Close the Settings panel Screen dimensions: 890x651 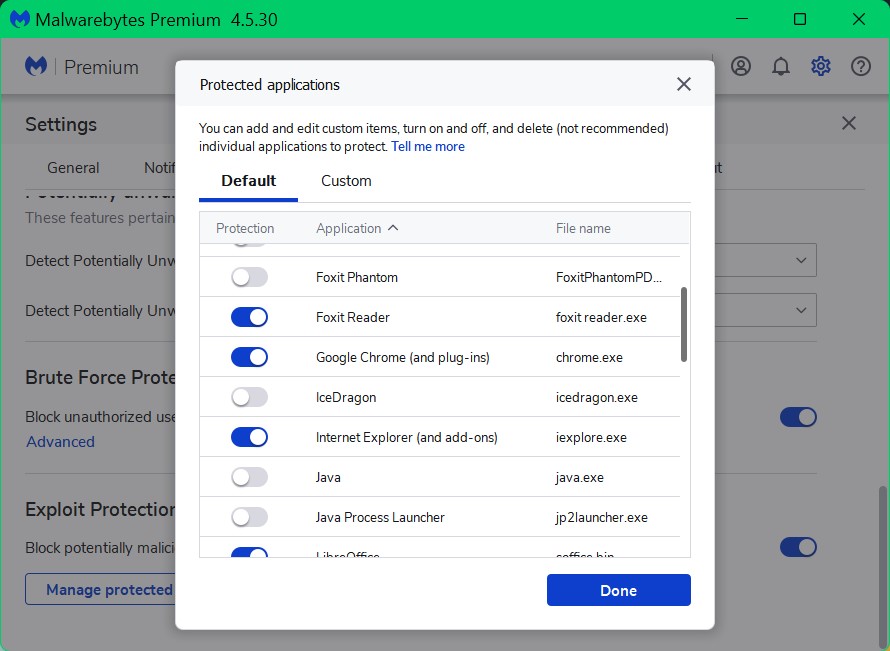pyautogui.click(x=849, y=124)
